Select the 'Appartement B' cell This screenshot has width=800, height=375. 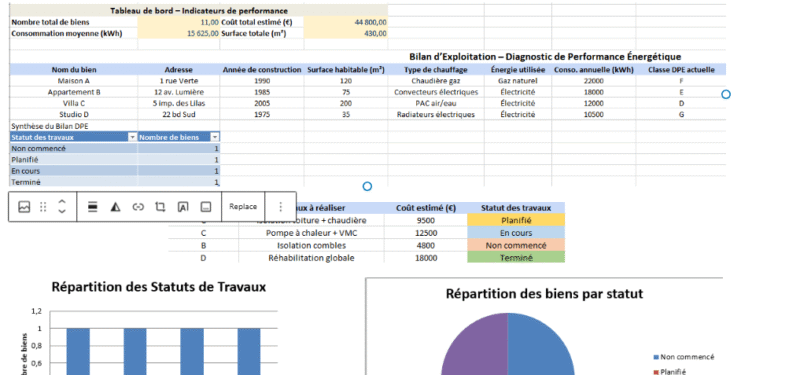(73, 92)
